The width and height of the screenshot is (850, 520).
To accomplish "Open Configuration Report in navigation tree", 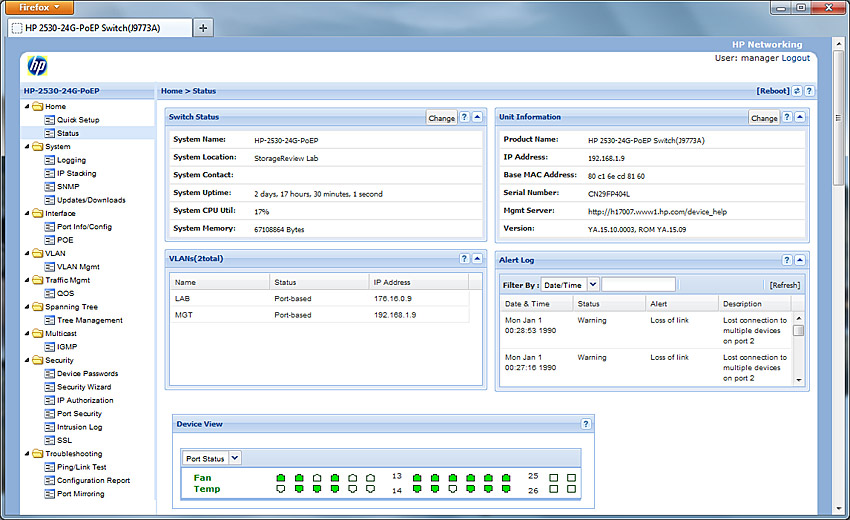I will 93,480.
